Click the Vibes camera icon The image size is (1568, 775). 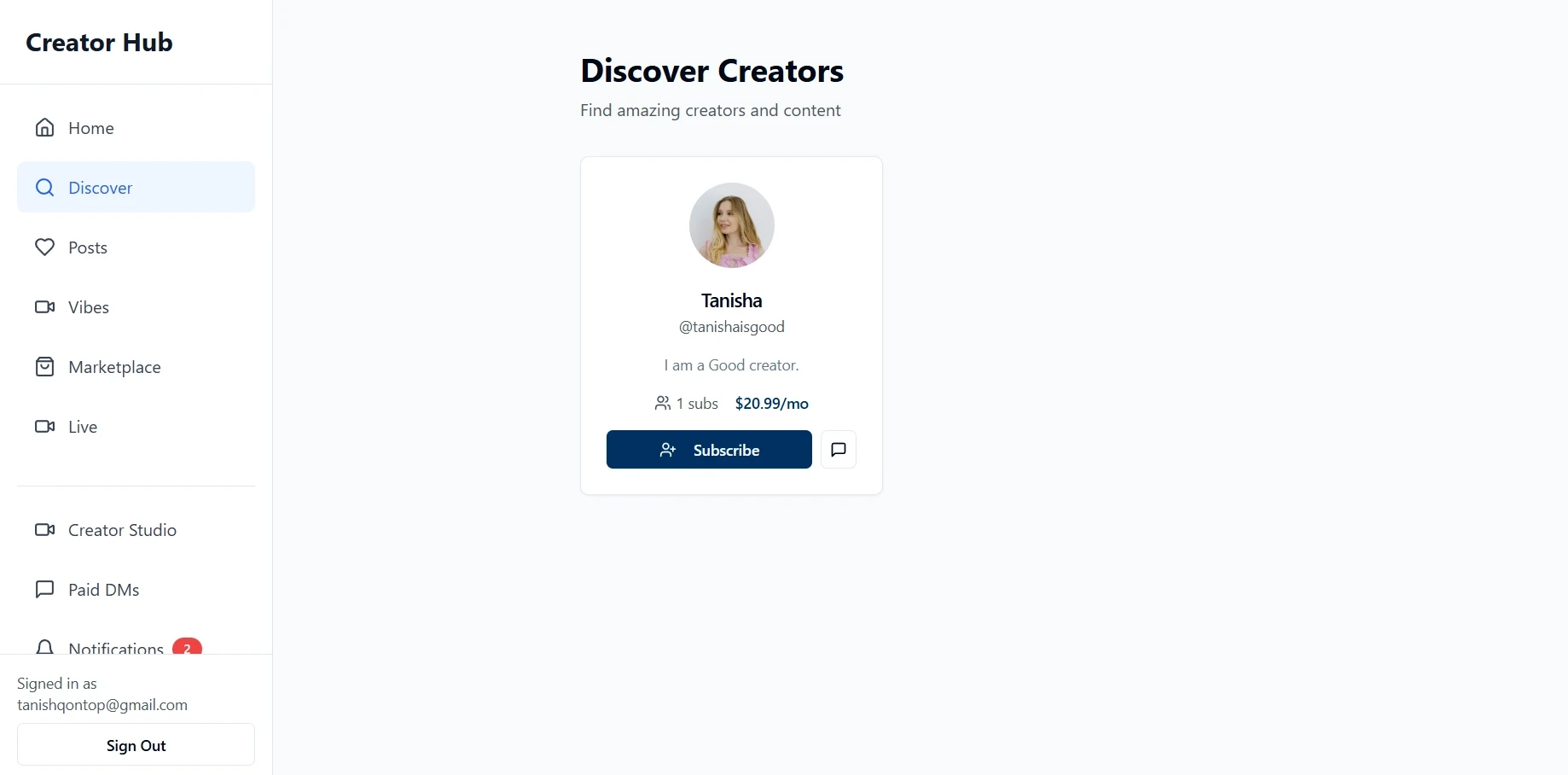coord(44,307)
